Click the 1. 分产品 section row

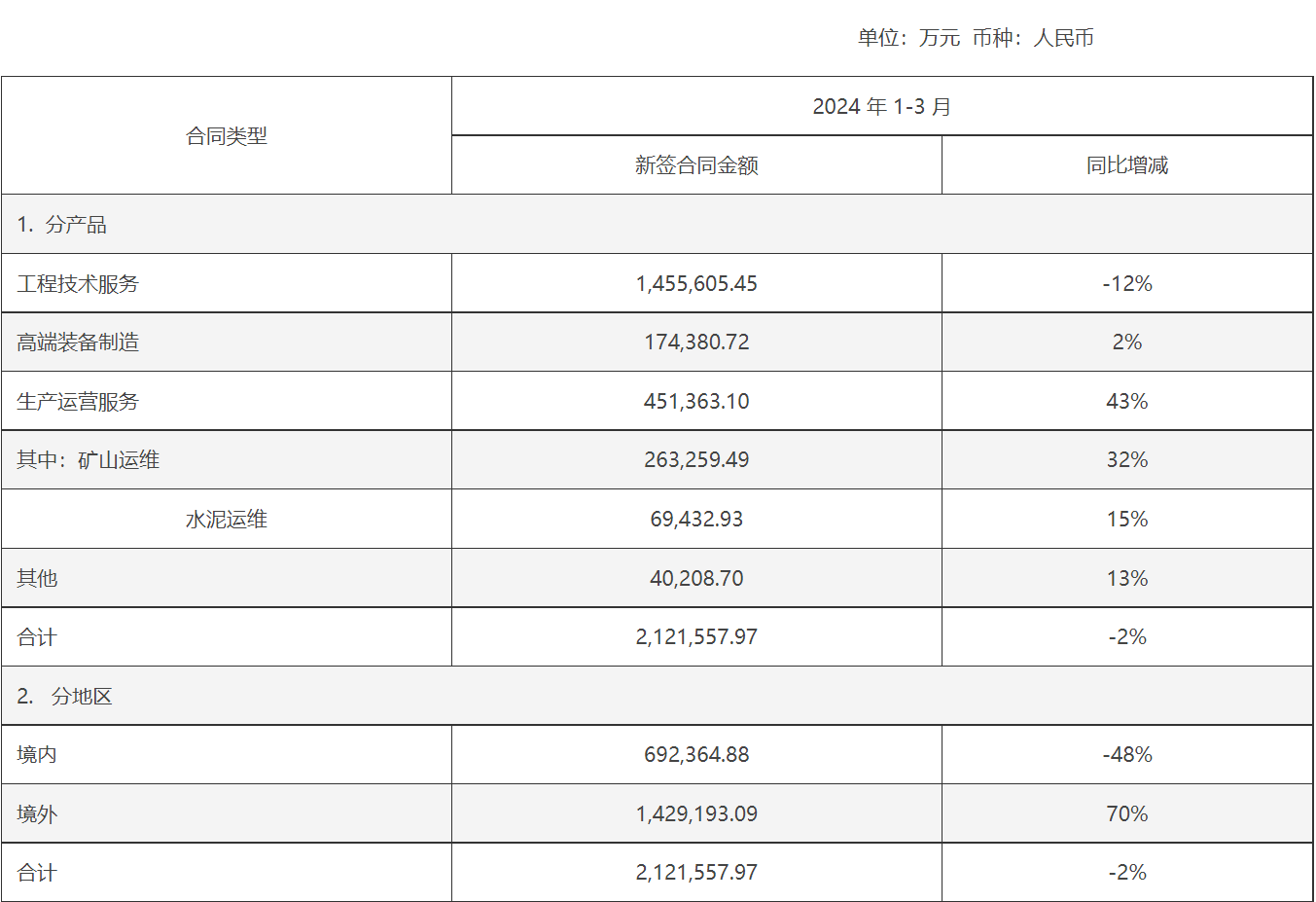click(x=62, y=225)
